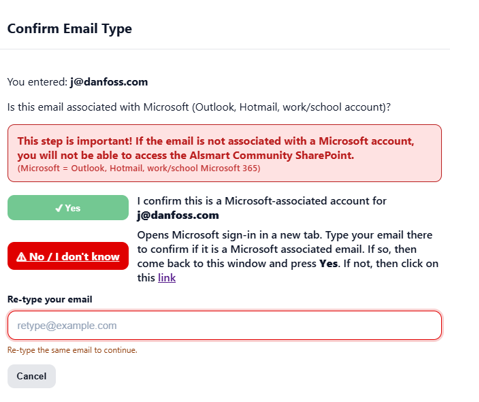Click the bold "Yes" word in instructions
This screenshot has height=402, width=479.
point(328,263)
